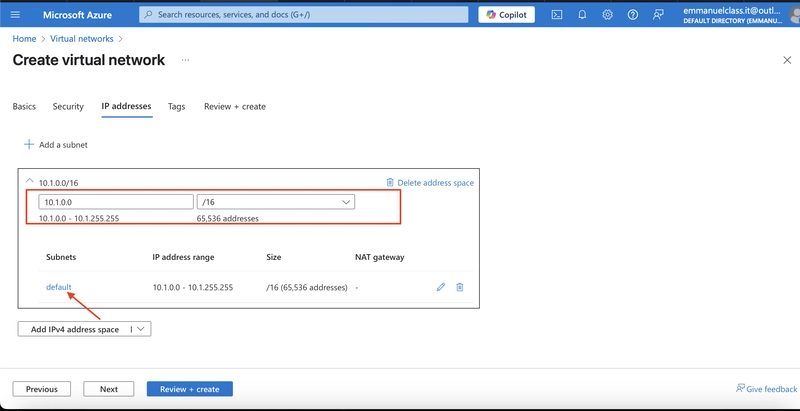Open the account menu emmanuelclass.it
Screen dimensions: 800x411
coord(739,15)
